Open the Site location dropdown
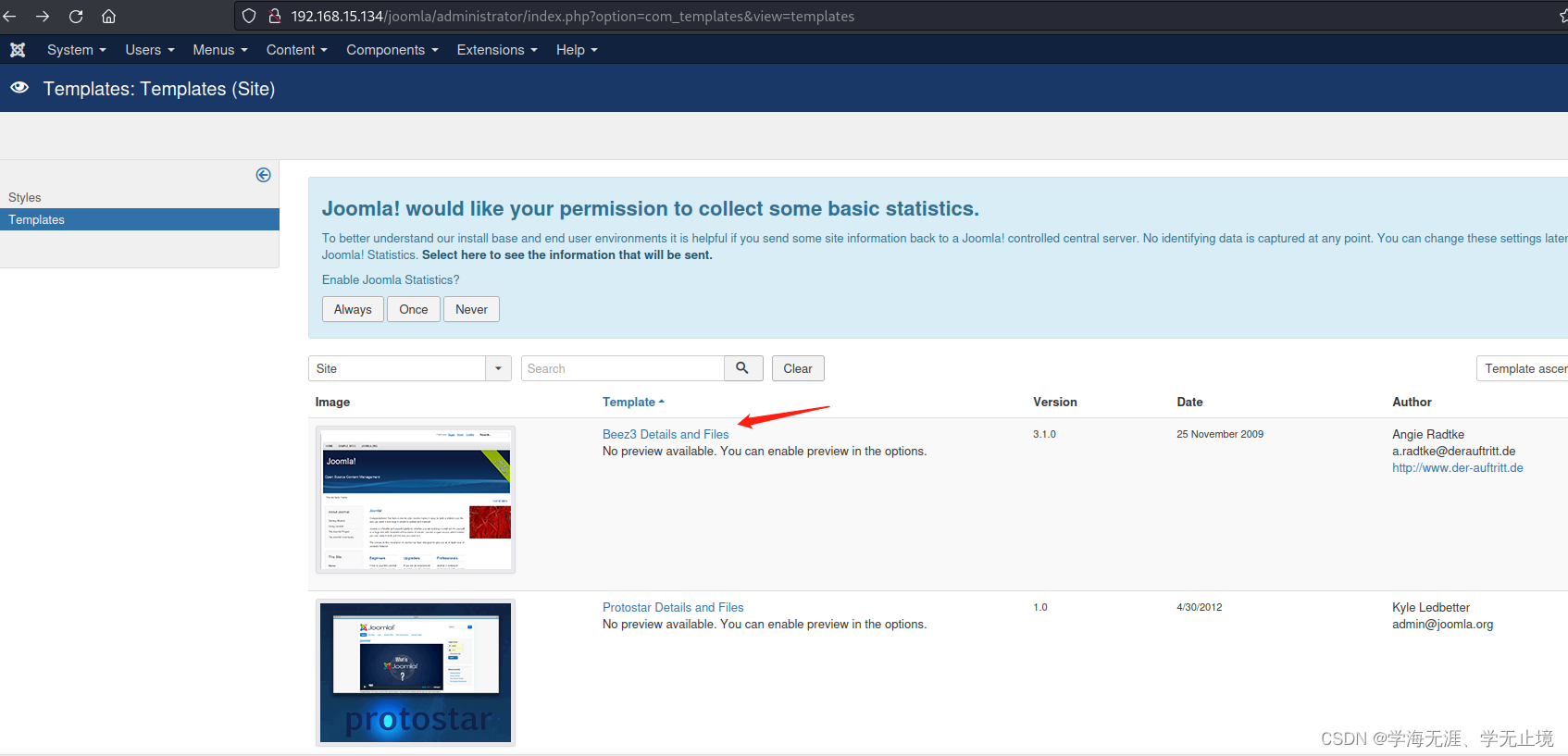Image resolution: width=1568 pixels, height=756 pixels. click(x=410, y=368)
